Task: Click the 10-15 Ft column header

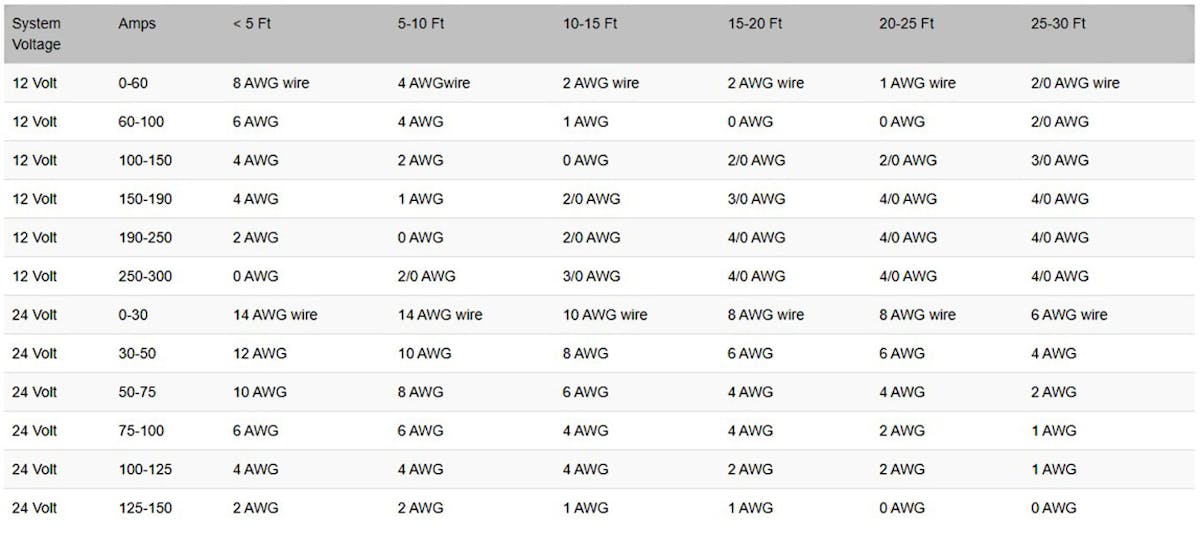Action: pyautogui.click(x=590, y=23)
